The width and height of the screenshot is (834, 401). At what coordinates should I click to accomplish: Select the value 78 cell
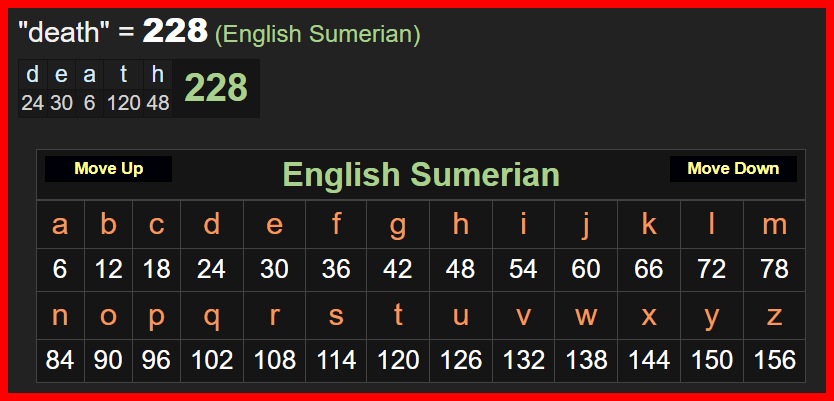pyautogui.click(x=774, y=269)
